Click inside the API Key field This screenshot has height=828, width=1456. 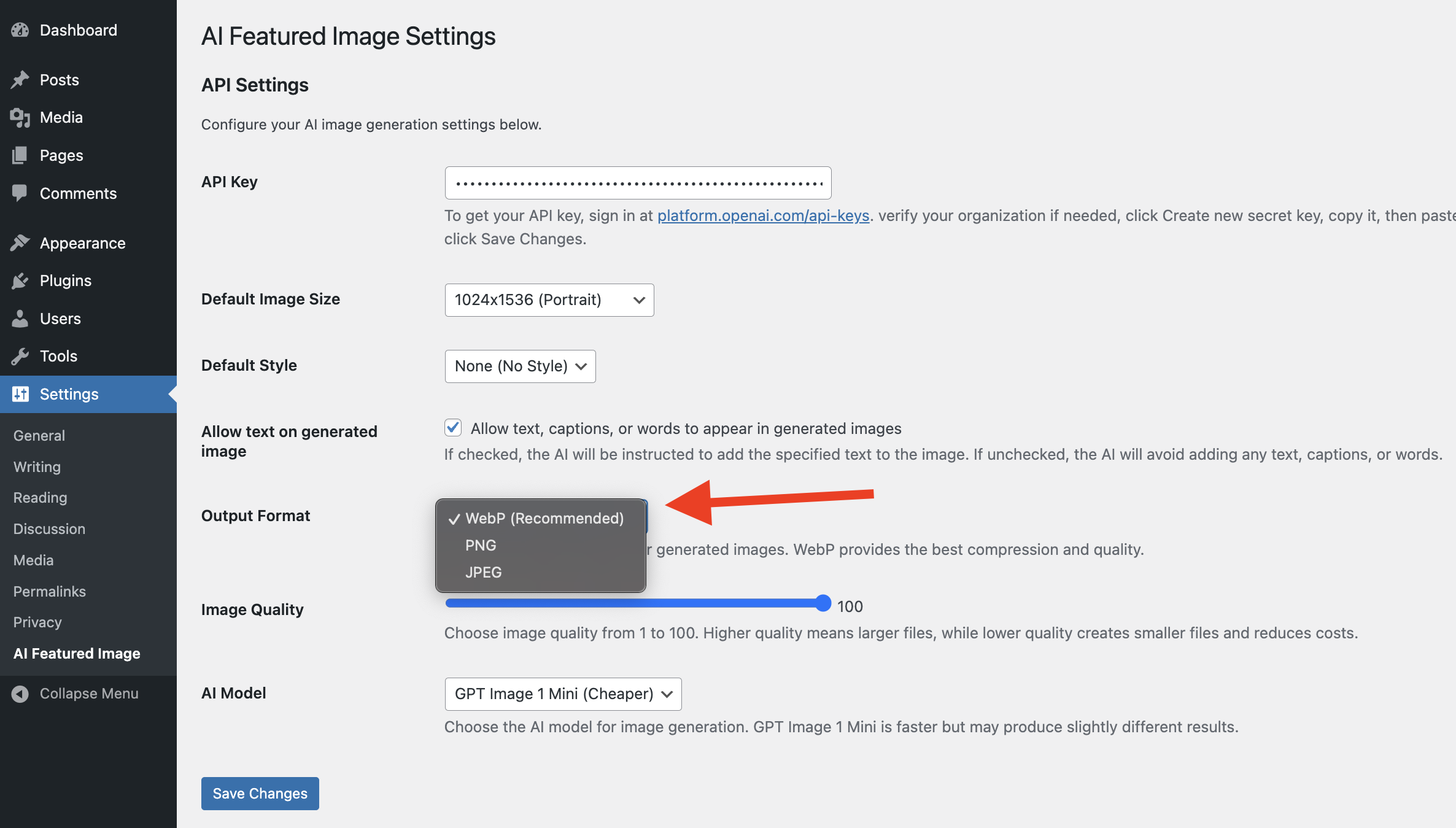click(637, 182)
